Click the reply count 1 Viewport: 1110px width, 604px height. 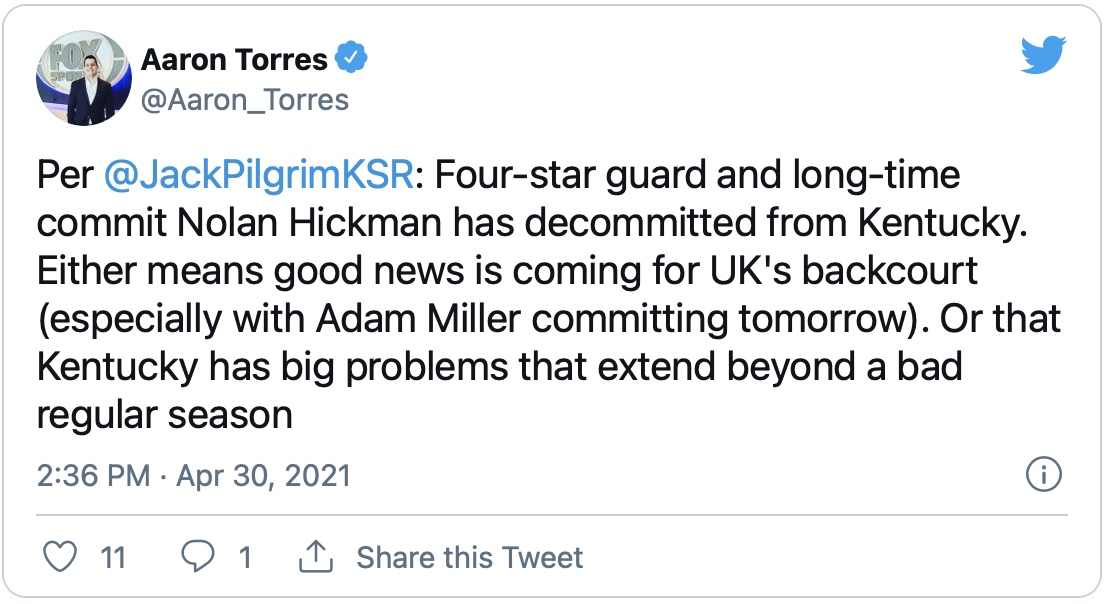tap(245, 557)
